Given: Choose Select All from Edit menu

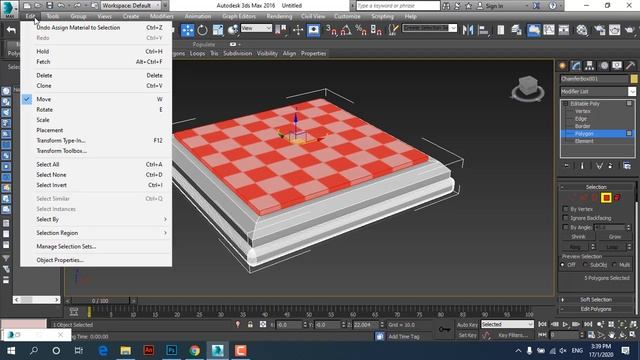Looking at the screenshot, I should (96, 164).
